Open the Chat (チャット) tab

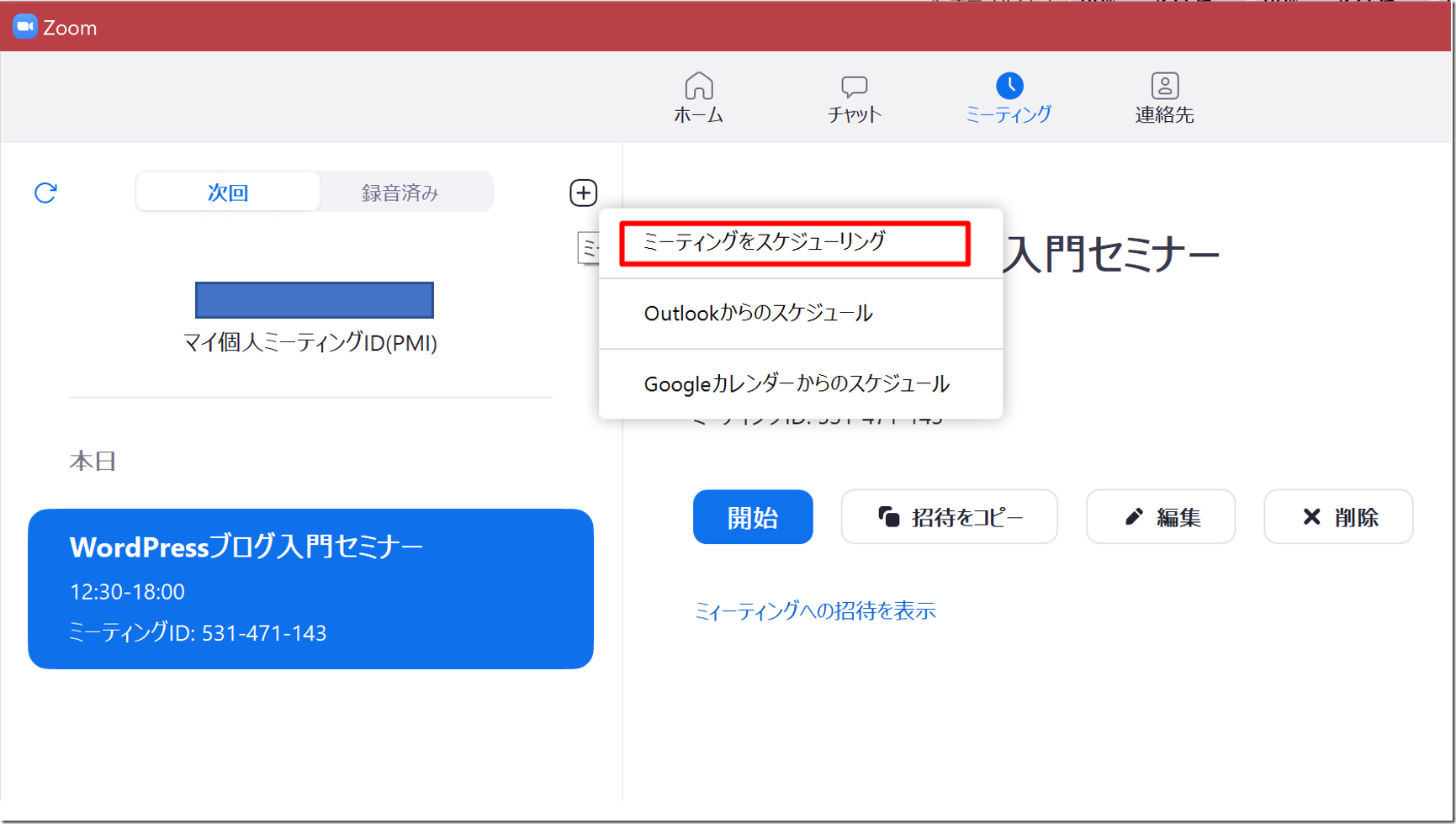click(854, 98)
